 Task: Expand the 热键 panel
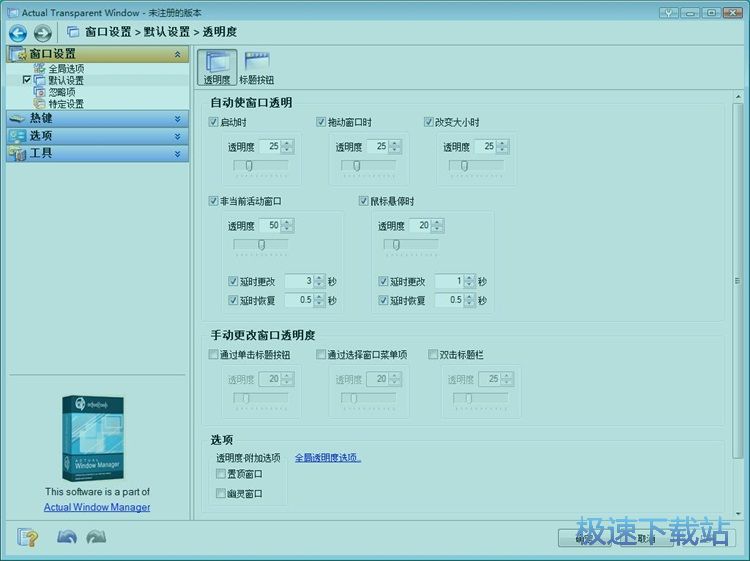click(x=98, y=119)
